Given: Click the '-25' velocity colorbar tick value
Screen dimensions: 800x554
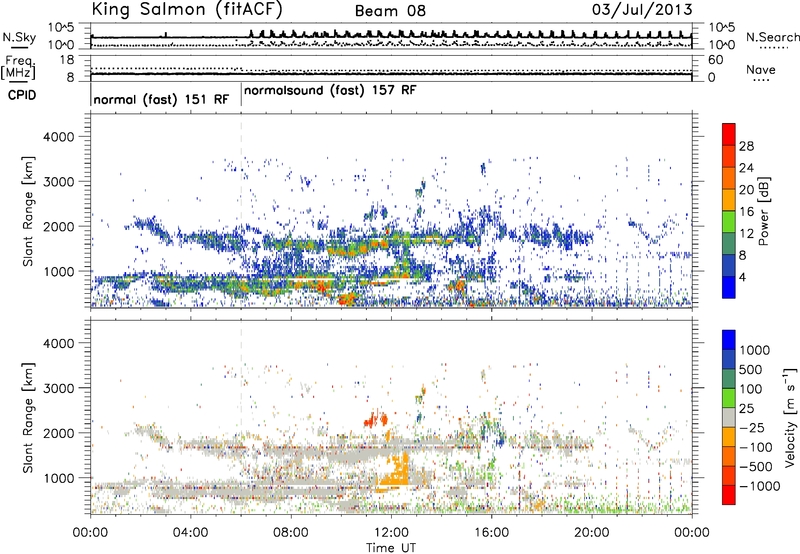Looking at the screenshot, I should pos(753,427).
